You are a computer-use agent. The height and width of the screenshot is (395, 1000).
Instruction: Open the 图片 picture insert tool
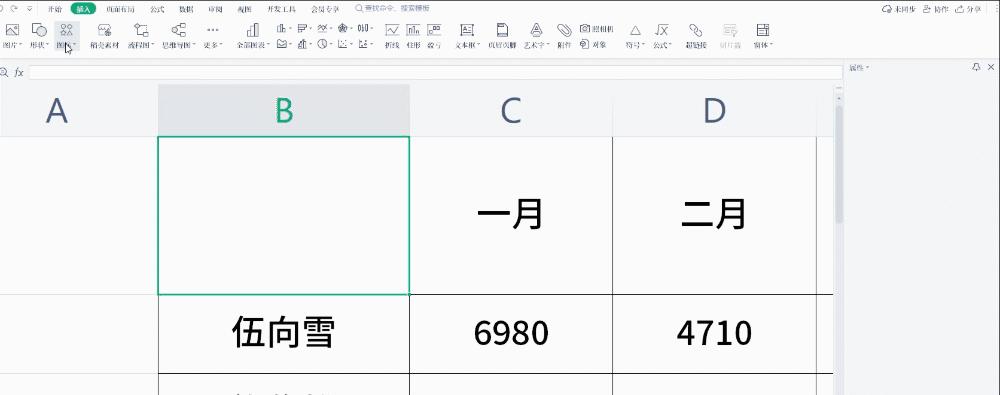click(12, 36)
